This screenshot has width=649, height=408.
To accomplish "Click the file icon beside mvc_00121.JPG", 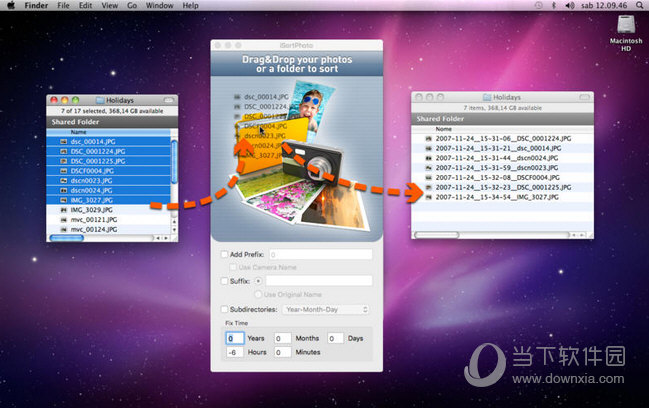I will pos(64,220).
